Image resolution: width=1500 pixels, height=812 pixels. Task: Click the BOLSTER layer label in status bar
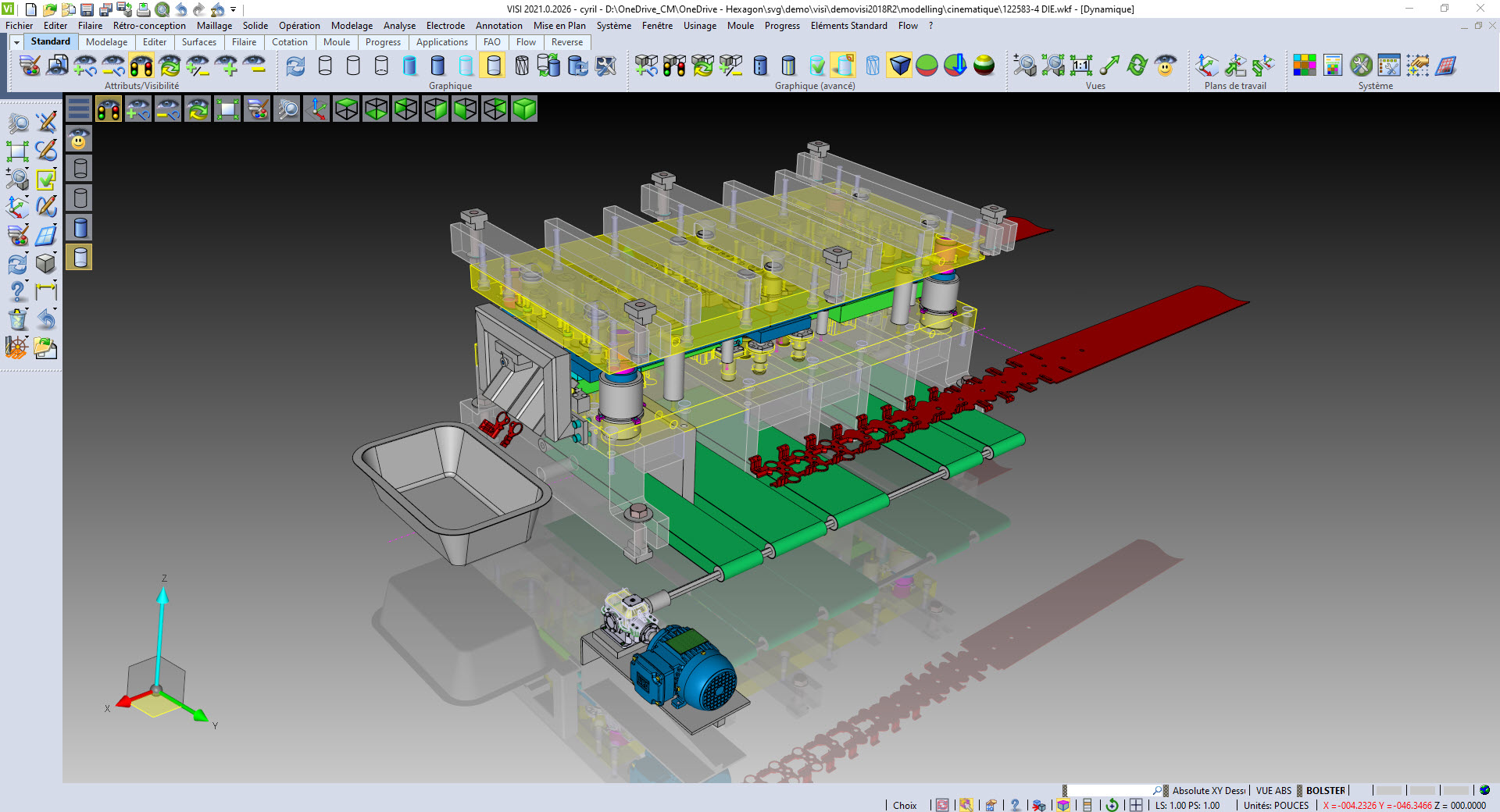pyautogui.click(x=1325, y=790)
